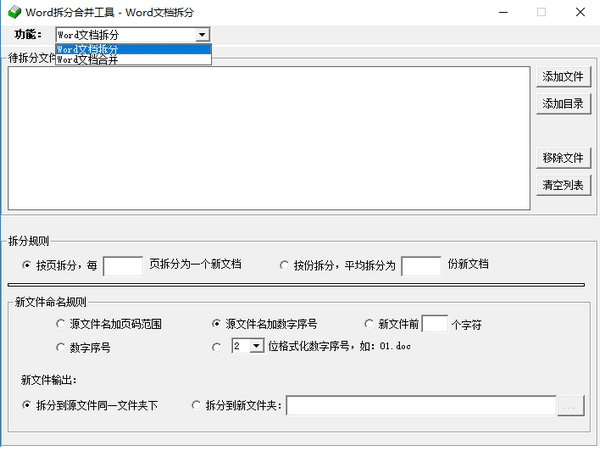
Task: Close the Word拆分合并工具 window
Action: point(580,12)
